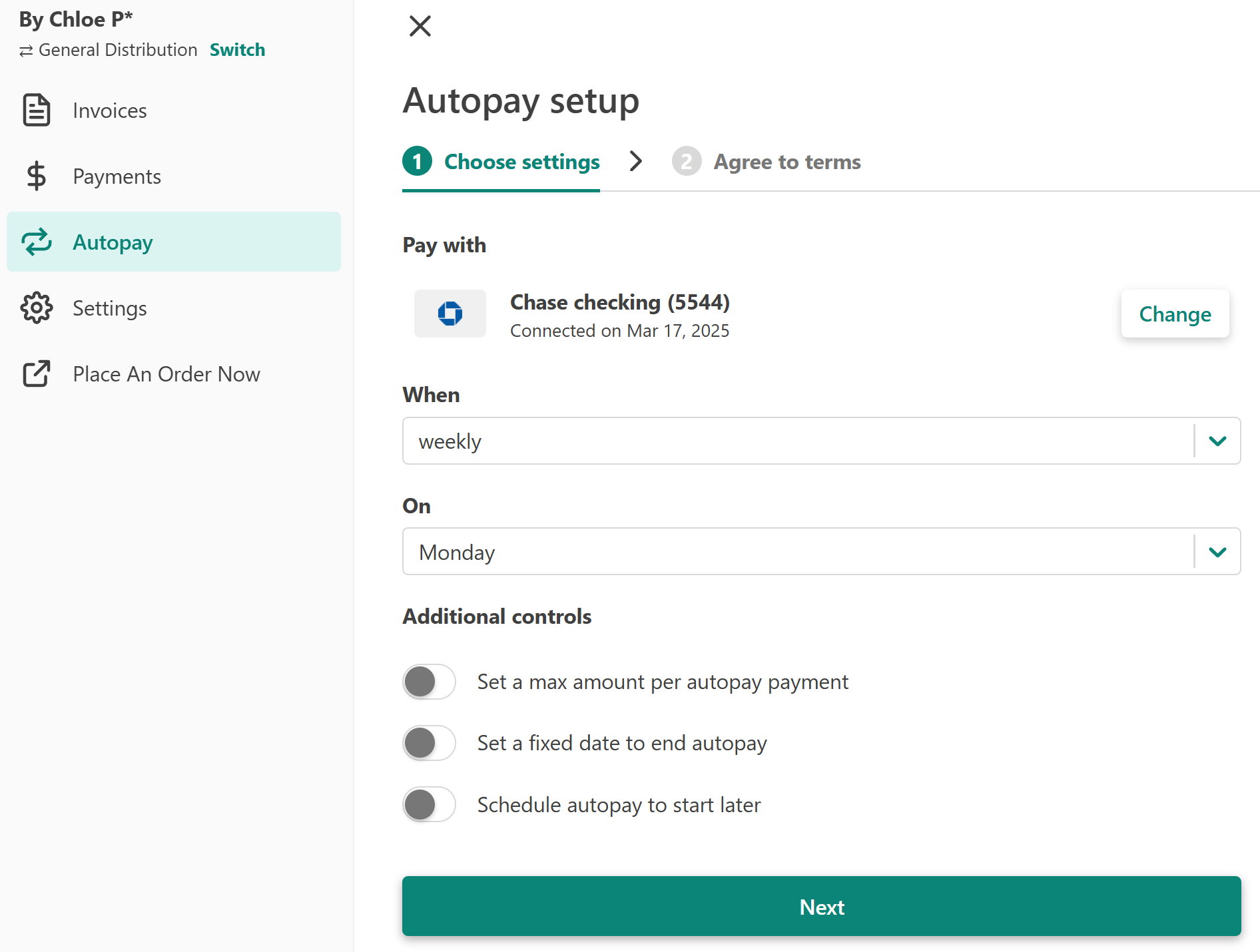Click the Settings gear icon

click(37, 308)
